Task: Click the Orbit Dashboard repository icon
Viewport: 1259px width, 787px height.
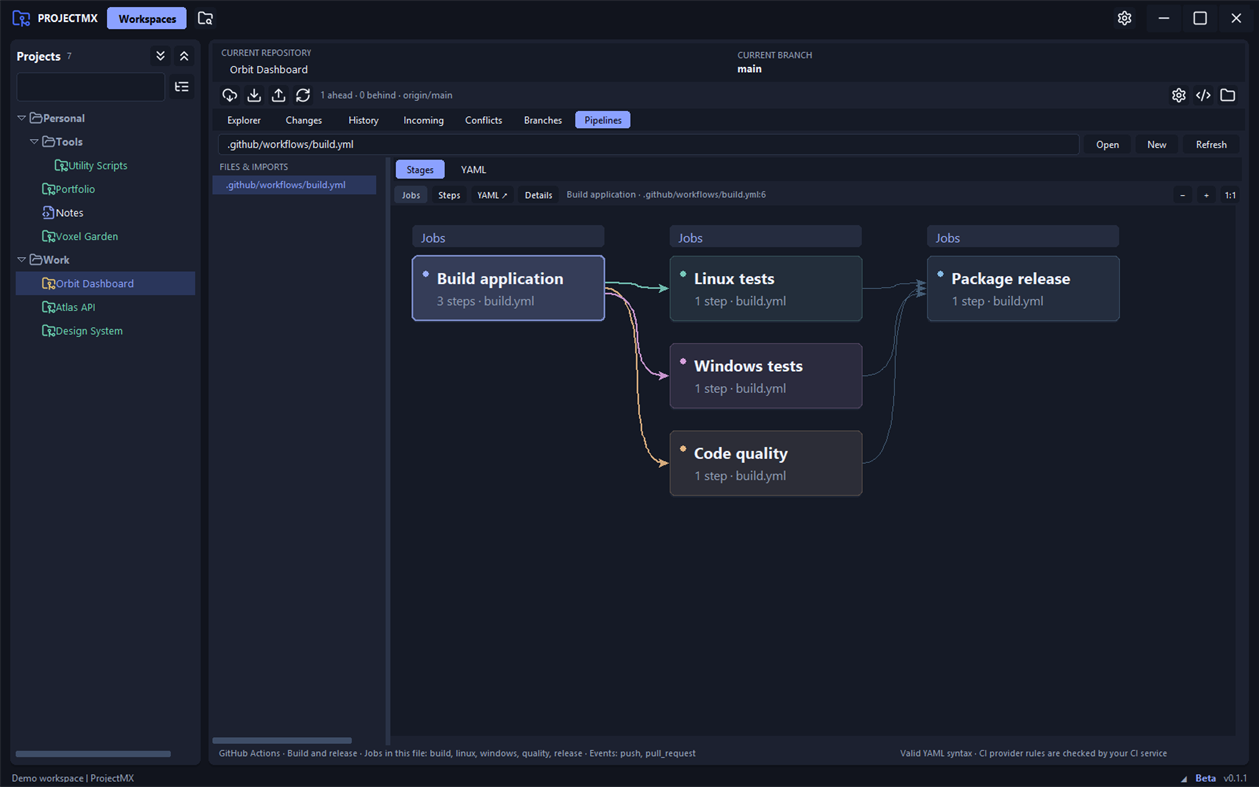Action: [48, 283]
